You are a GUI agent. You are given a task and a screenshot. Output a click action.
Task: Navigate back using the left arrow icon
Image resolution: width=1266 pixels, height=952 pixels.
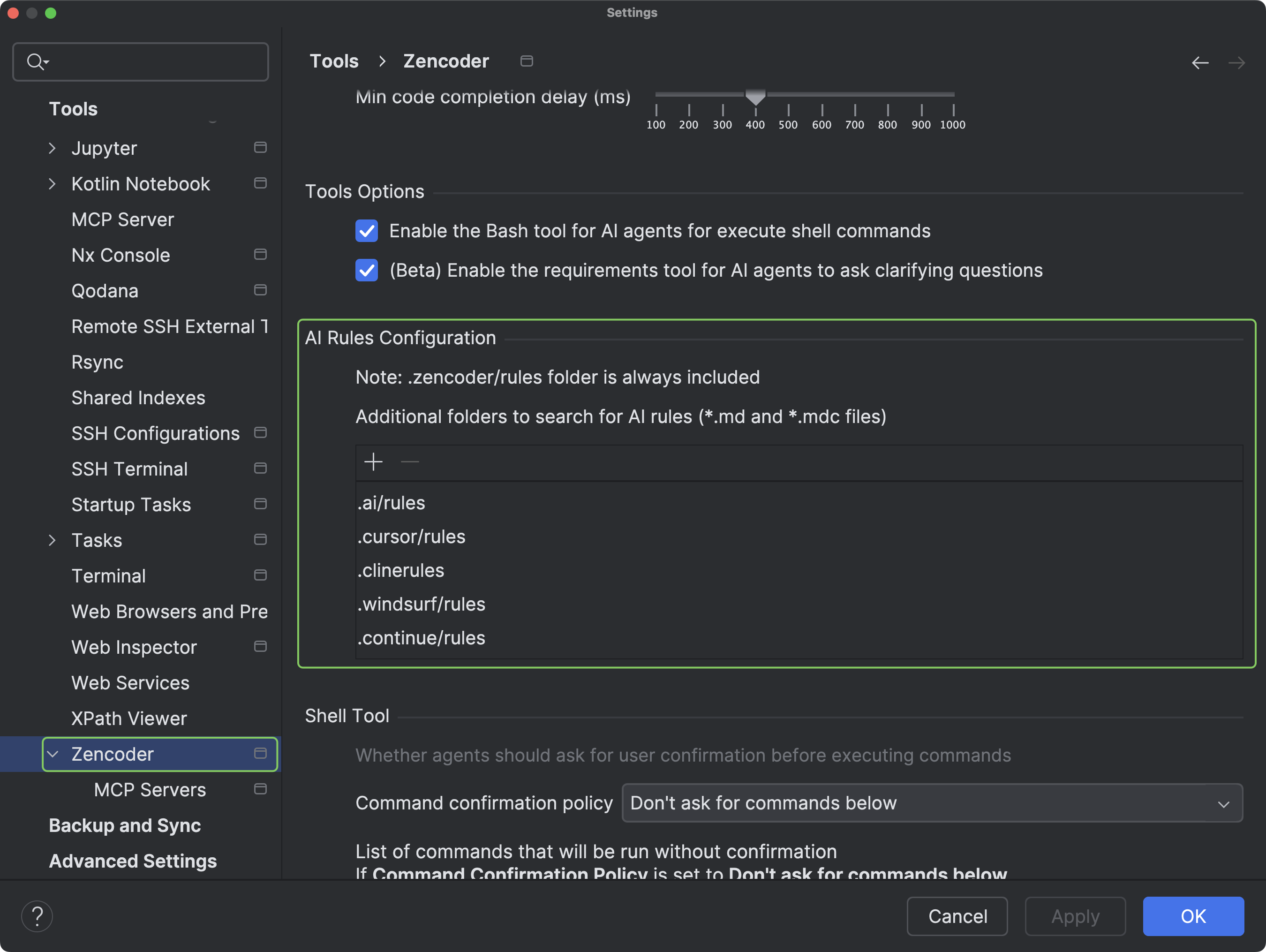coord(1200,63)
